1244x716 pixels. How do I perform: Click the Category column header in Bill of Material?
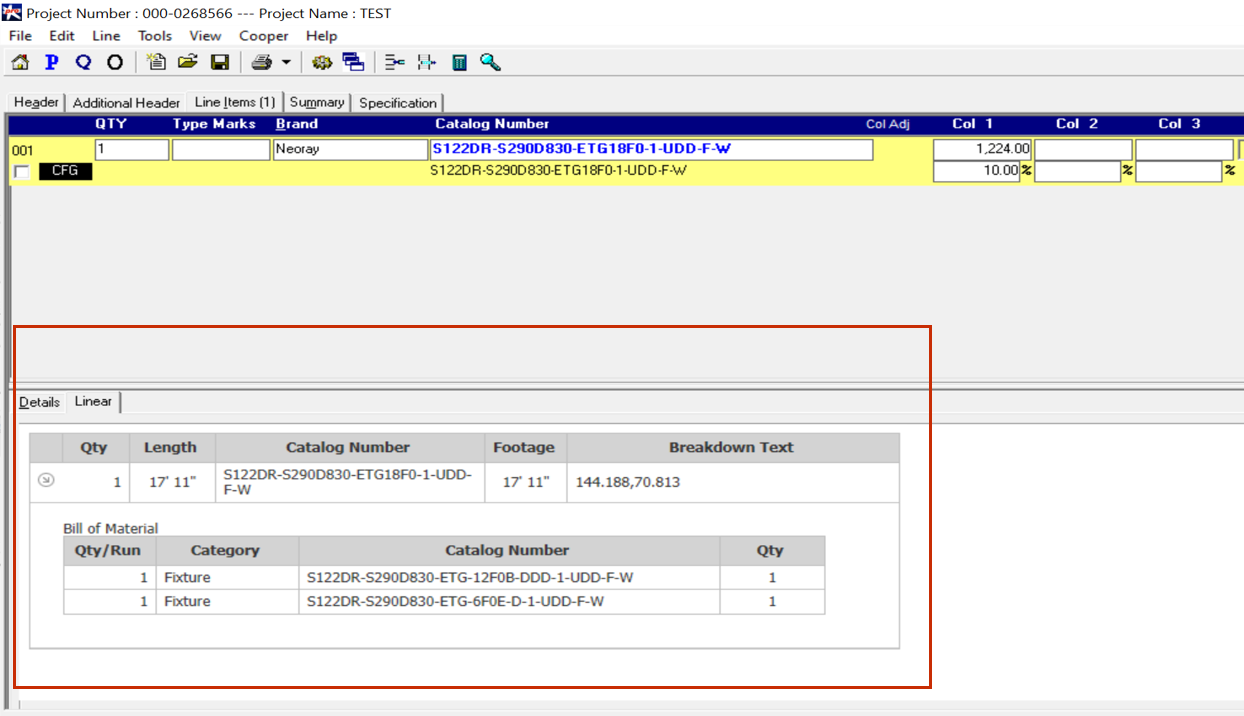tap(226, 550)
